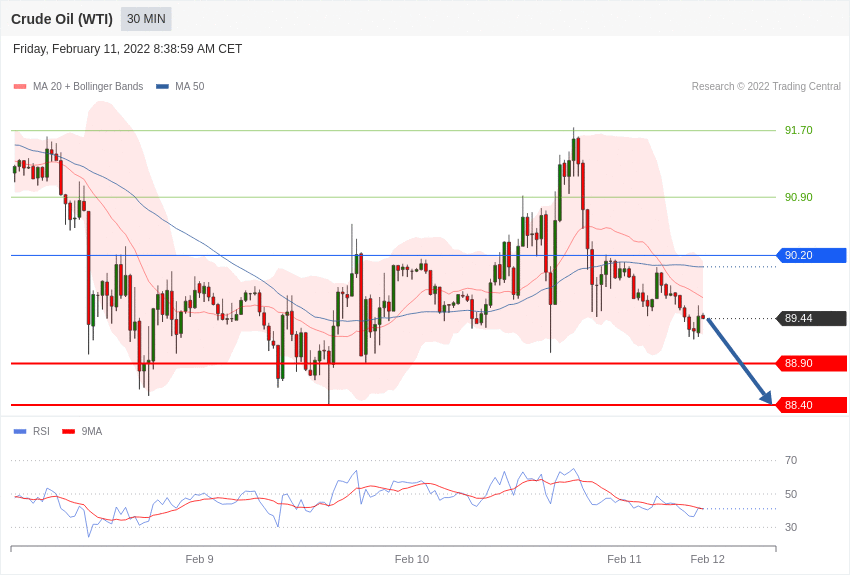Click the 90.90 resistance level label

pos(799,197)
